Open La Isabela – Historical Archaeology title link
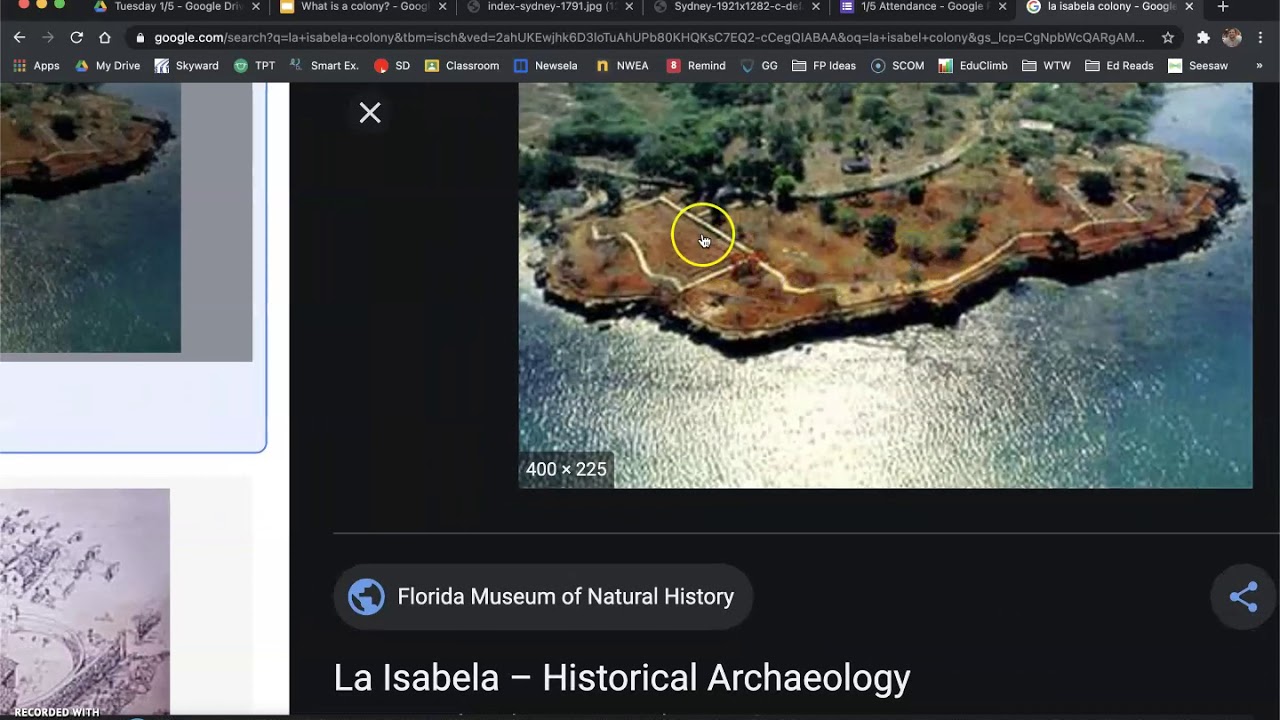The height and width of the screenshot is (720, 1280). point(622,678)
